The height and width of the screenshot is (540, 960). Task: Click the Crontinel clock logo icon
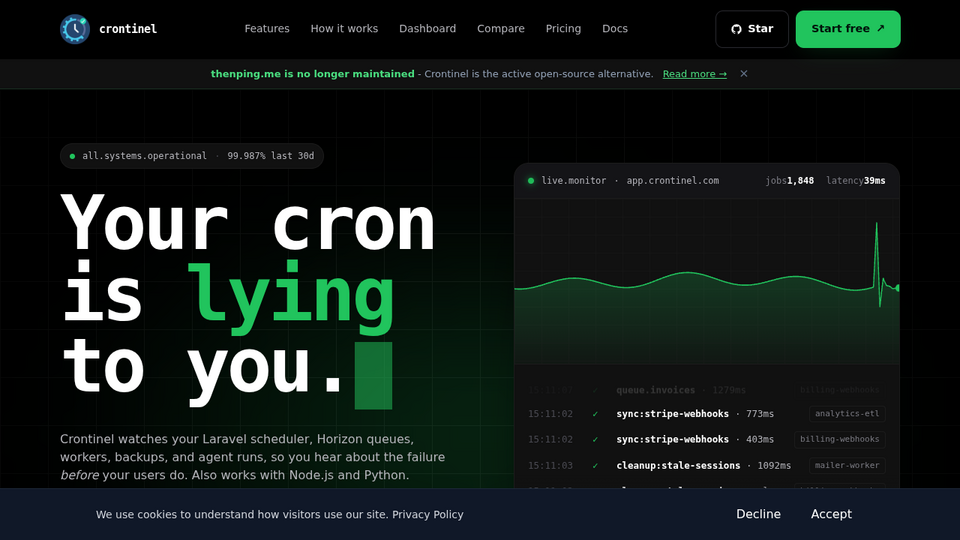tap(75, 29)
